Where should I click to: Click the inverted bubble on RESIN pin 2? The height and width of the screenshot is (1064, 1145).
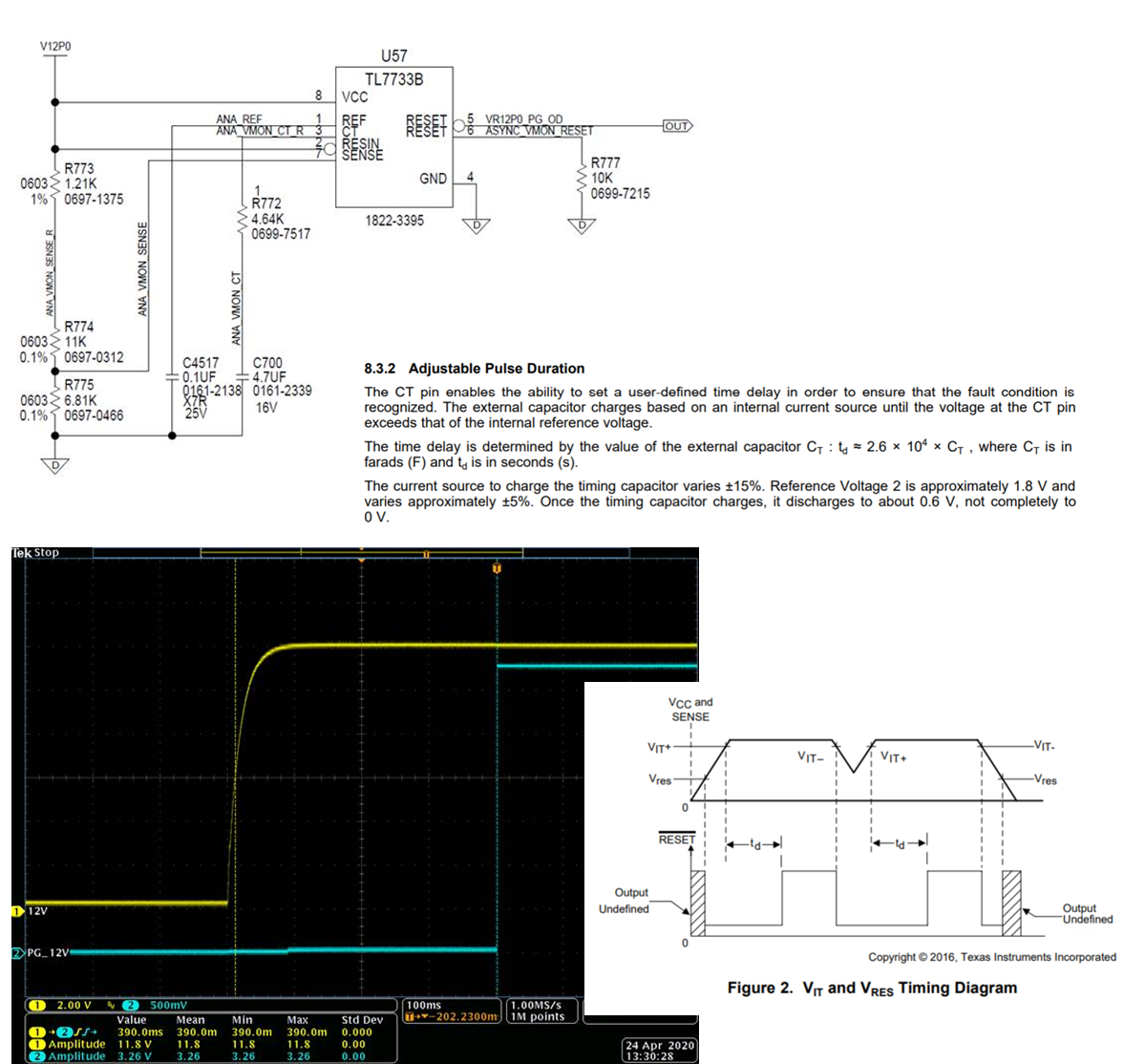(329, 149)
